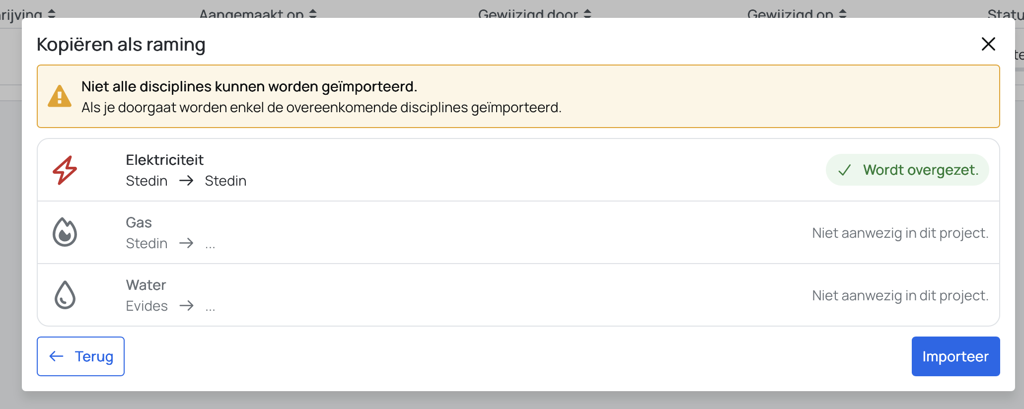This screenshot has width=1024, height=409.
Task: Click the arrow after Stedin in Gas row
Action: point(186,243)
